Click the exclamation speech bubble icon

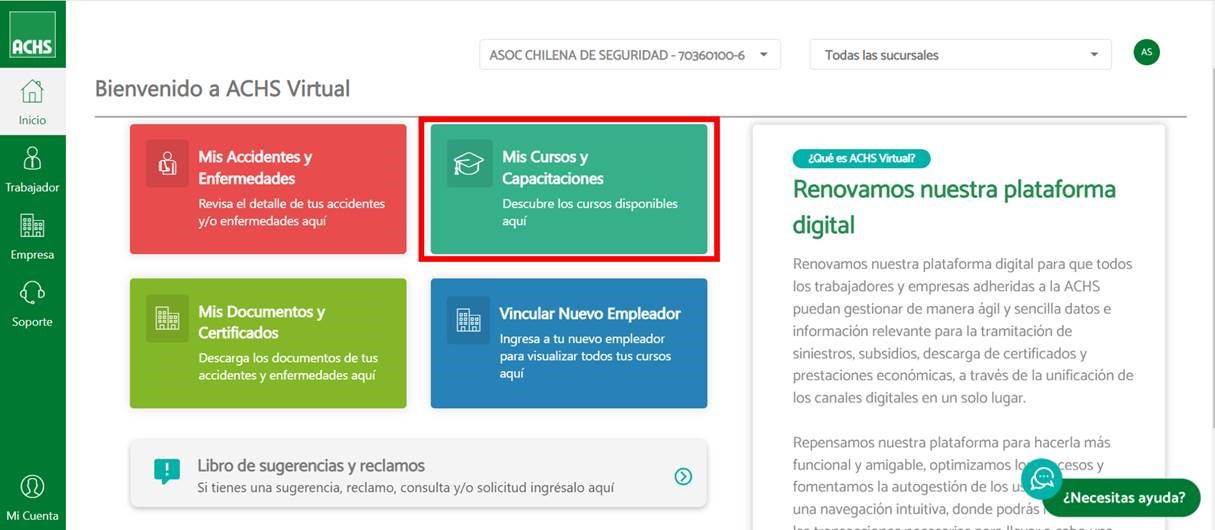click(x=167, y=472)
